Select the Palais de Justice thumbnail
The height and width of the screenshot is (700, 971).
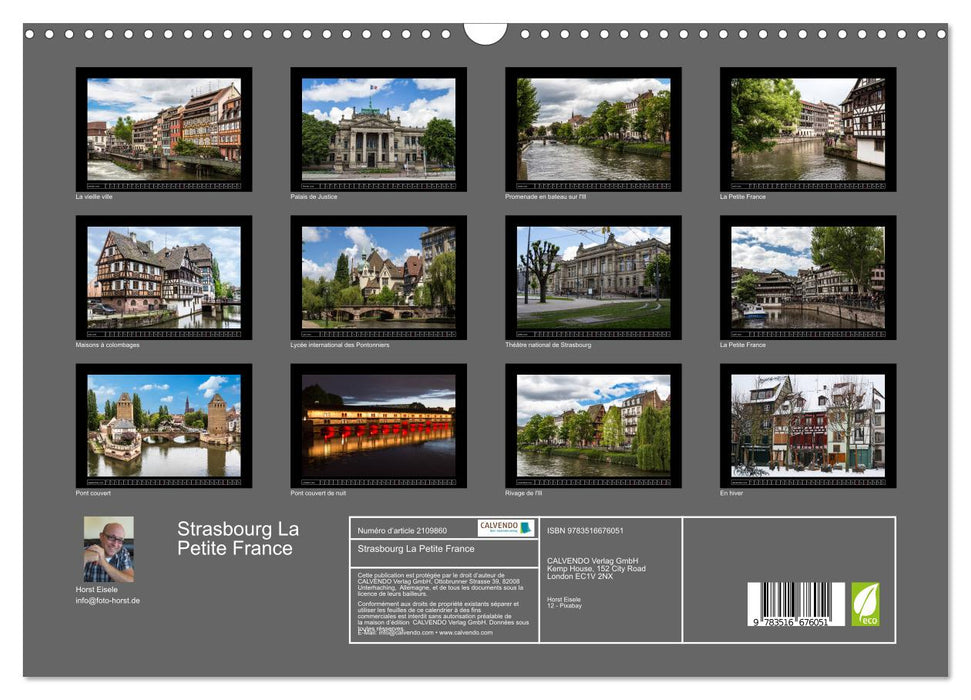(x=378, y=129)
